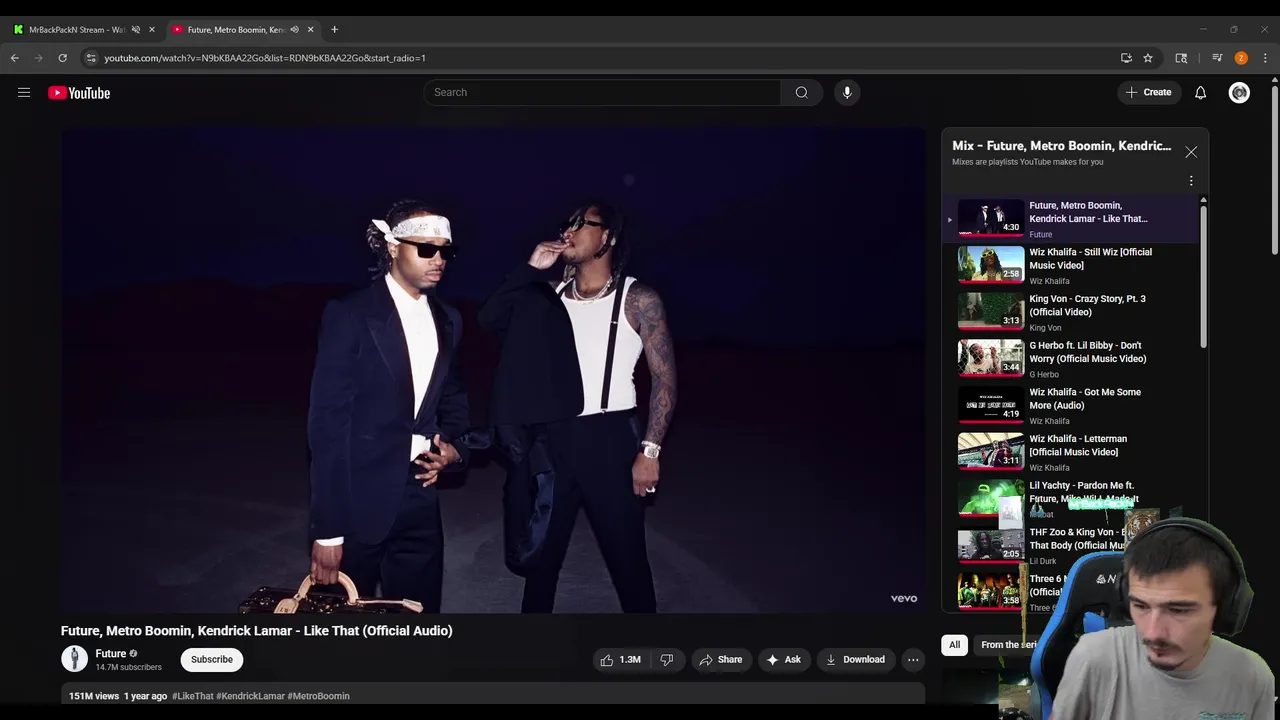Open the account avatar menu
Screen dimensions: 1280x720
tap(1239, 93)
